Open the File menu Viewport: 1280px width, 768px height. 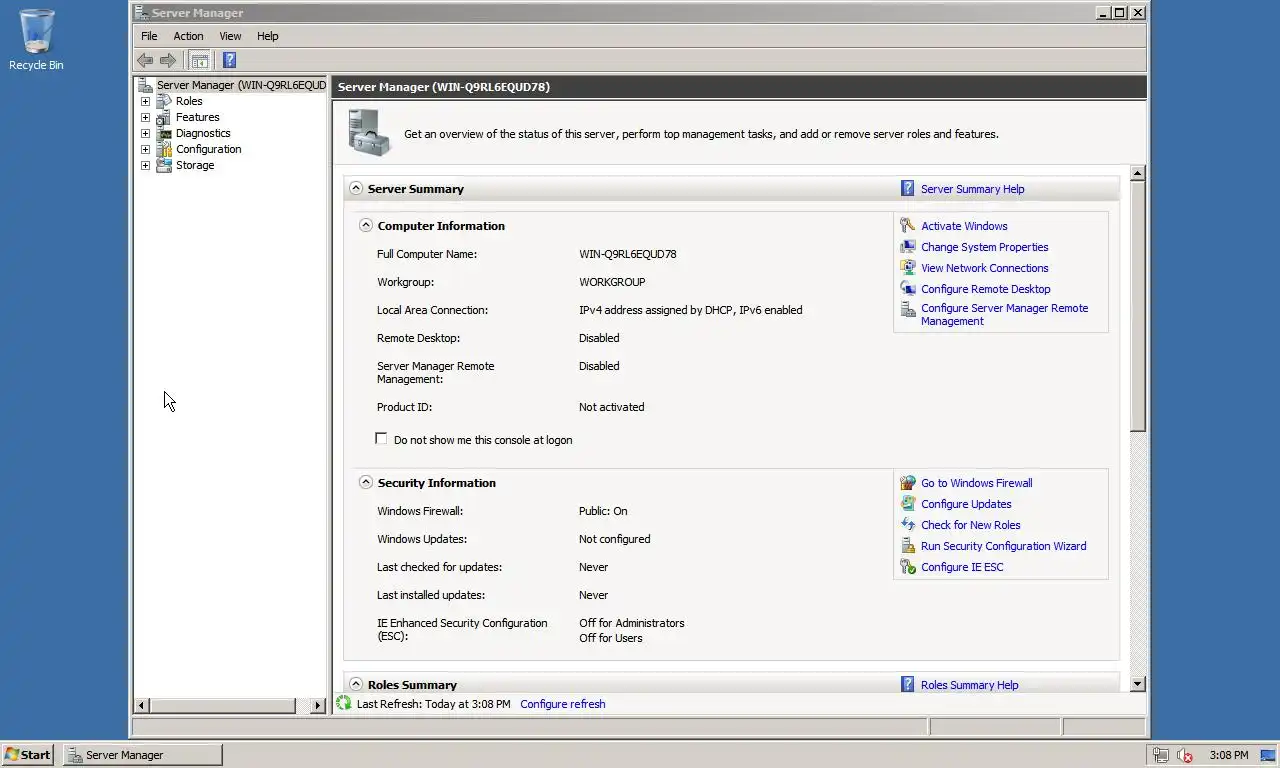coord(149,36)
